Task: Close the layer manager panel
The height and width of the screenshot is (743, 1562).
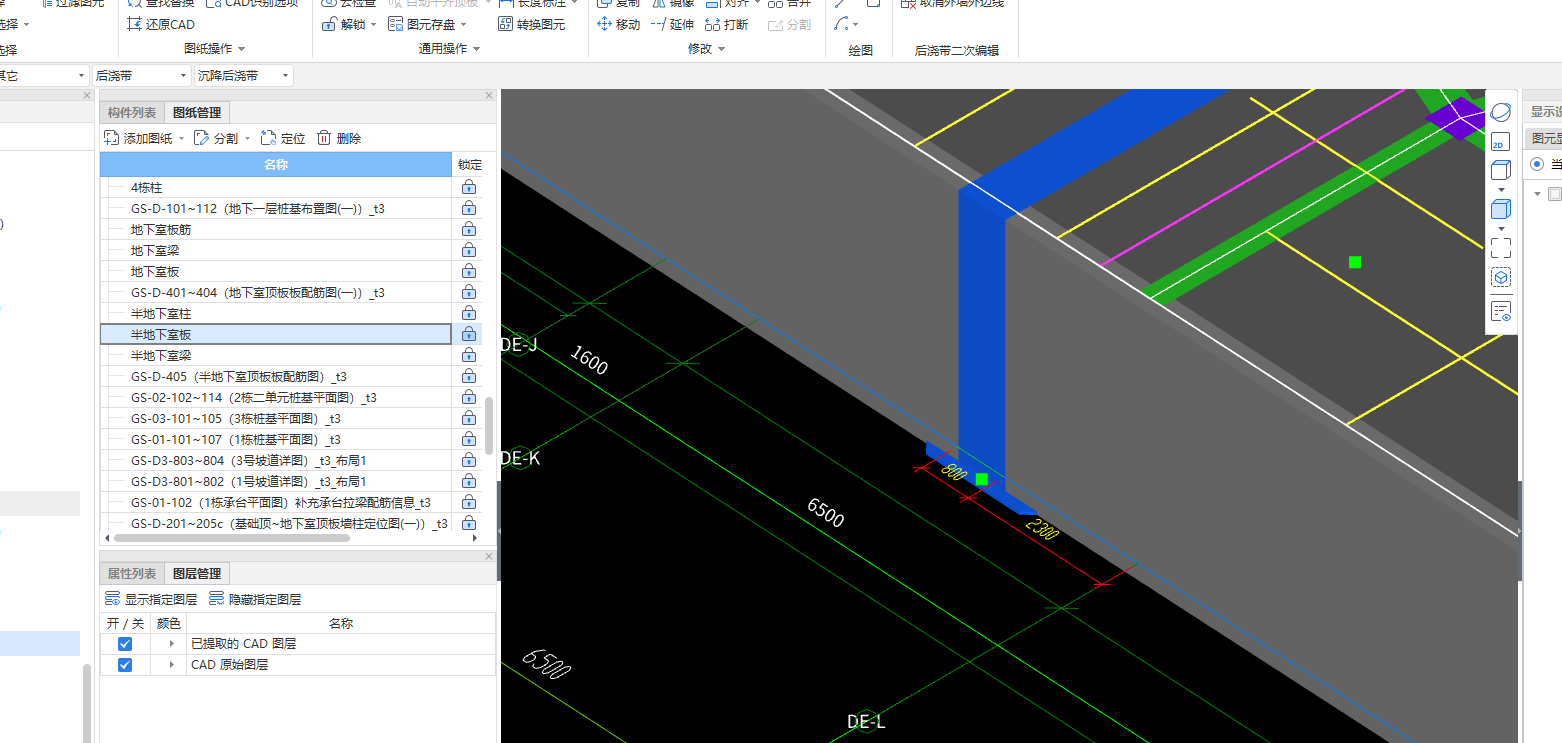Action: (x=489, y=556)
